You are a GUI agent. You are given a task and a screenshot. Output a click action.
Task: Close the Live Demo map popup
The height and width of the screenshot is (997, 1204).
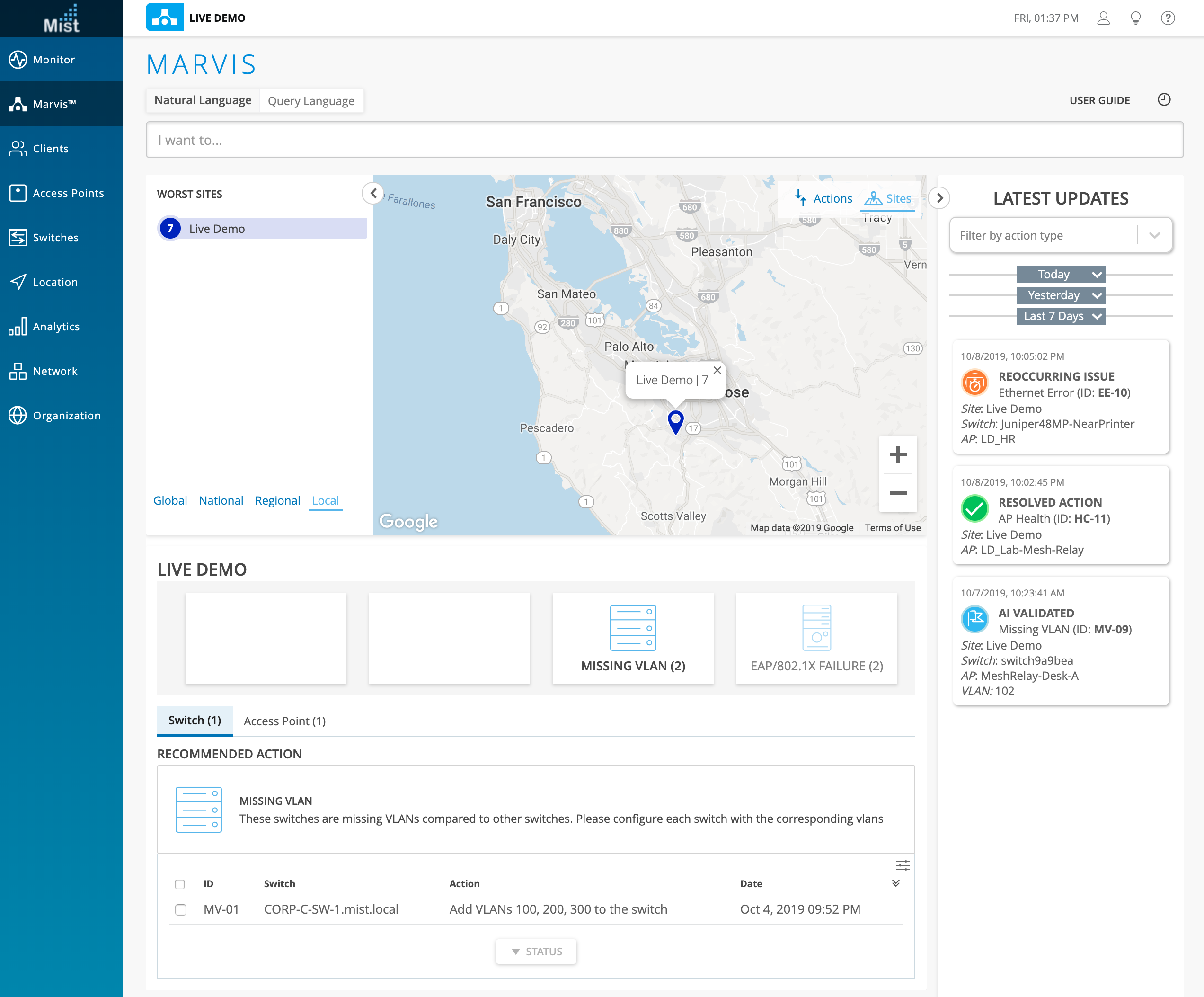click(x=717, y=371)
